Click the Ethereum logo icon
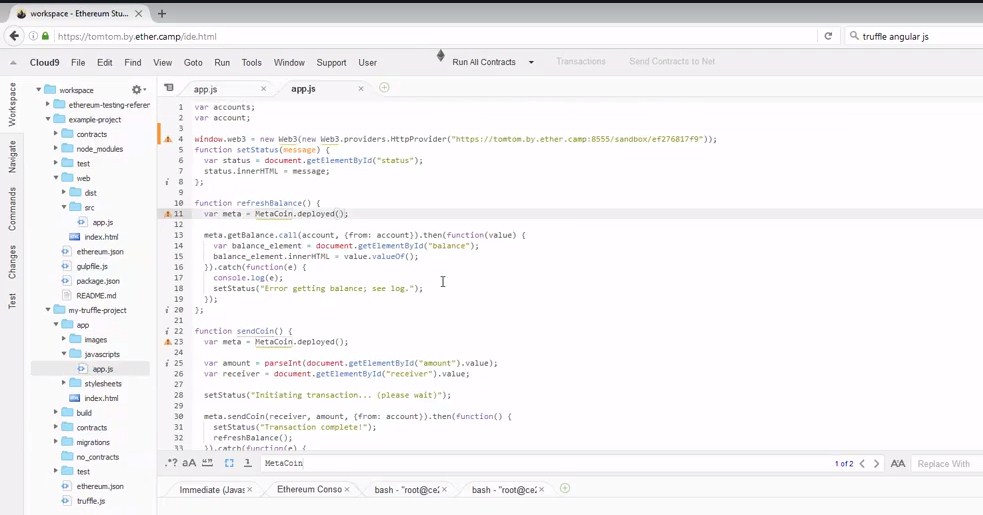The width and height of the screenshot is (983, 515). (441, 56)
